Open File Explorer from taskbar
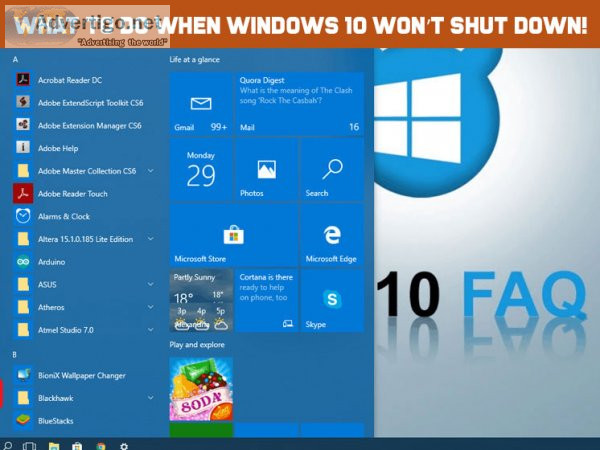 click(x=54, y=446)
